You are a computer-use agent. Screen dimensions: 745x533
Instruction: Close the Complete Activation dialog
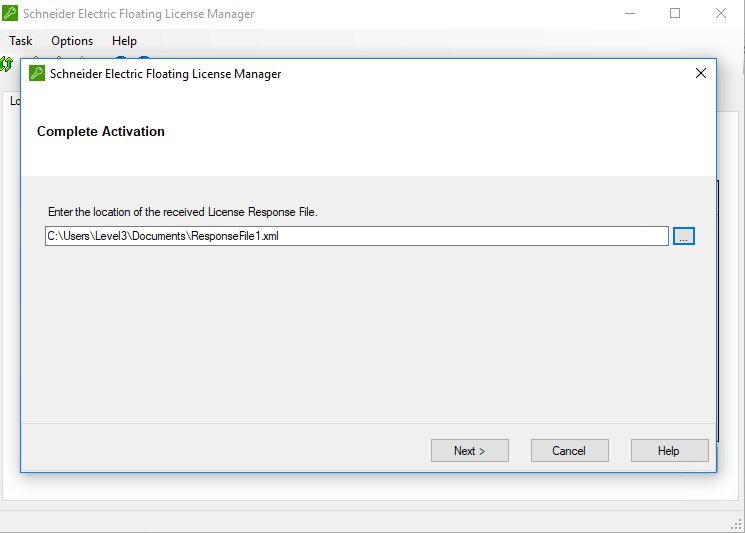pyautogui.click(x=700, y=73)
